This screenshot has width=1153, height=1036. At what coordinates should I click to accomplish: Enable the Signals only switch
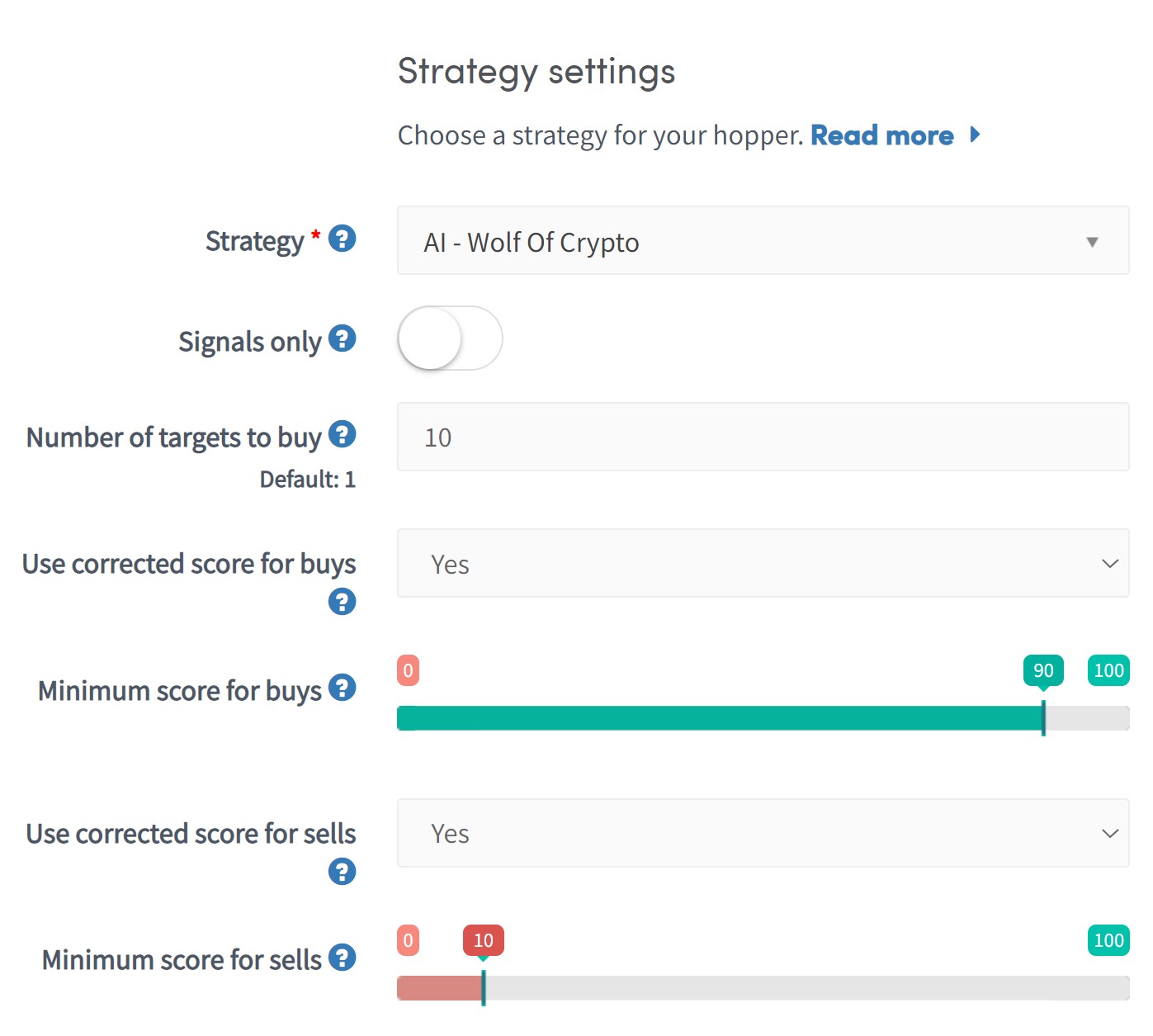click(x=450, y=338)
